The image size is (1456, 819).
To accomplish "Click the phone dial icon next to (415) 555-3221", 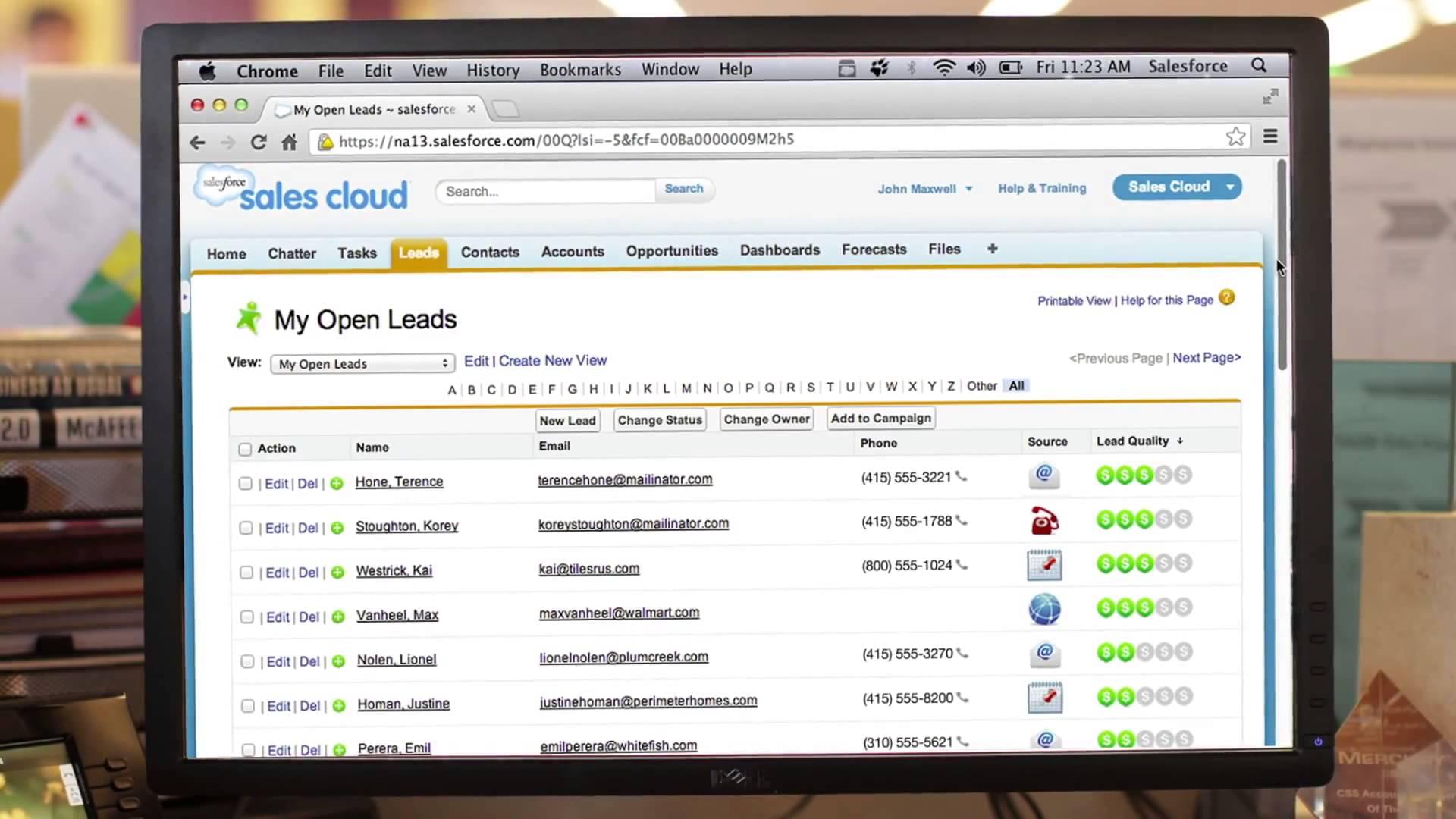I will pyautogui.click(x=962, y=476).
